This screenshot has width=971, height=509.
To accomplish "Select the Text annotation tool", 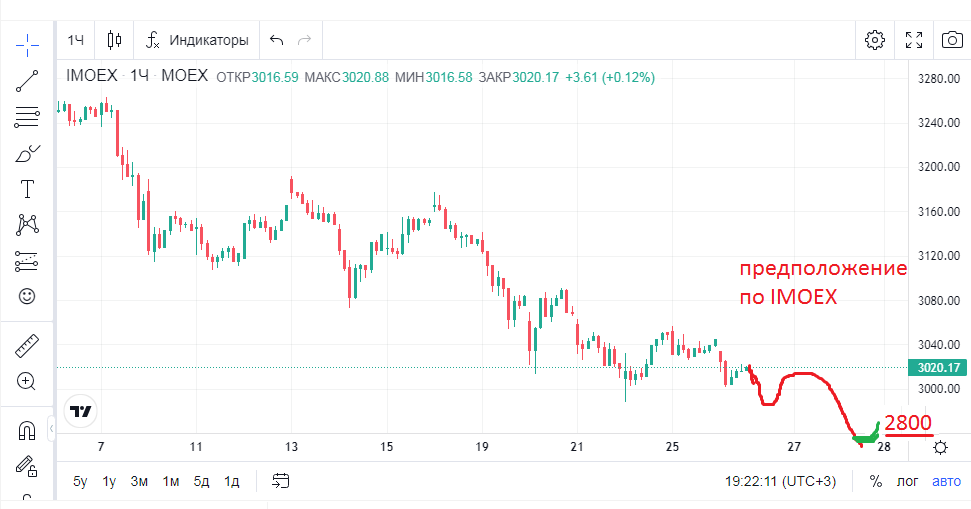I will pyautogui.click(x=27, y=189).
